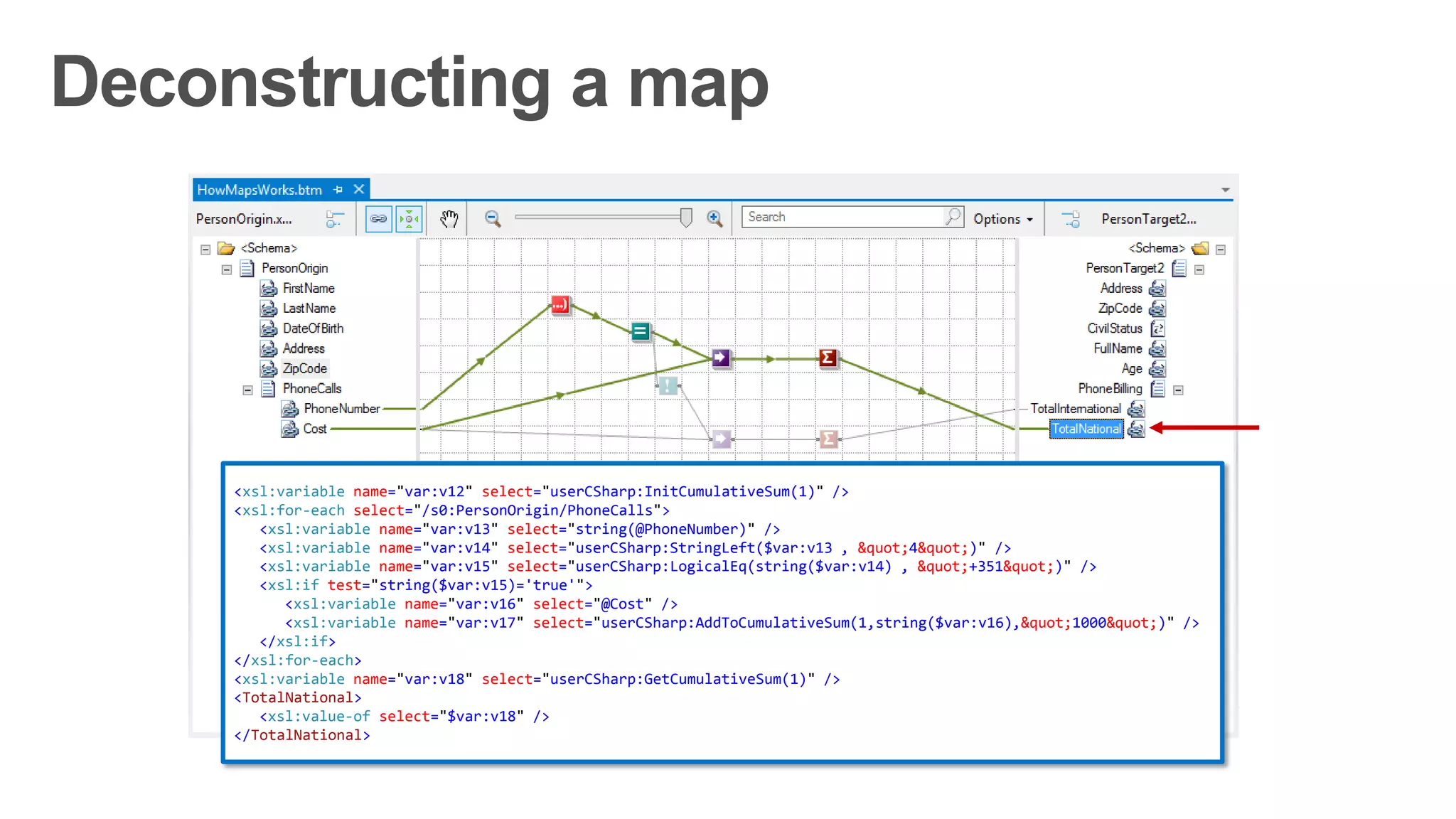1456x819 pixels.
Task: Select the dark red Cumulative Sum functoid
Action: click(x=828, y=358)
